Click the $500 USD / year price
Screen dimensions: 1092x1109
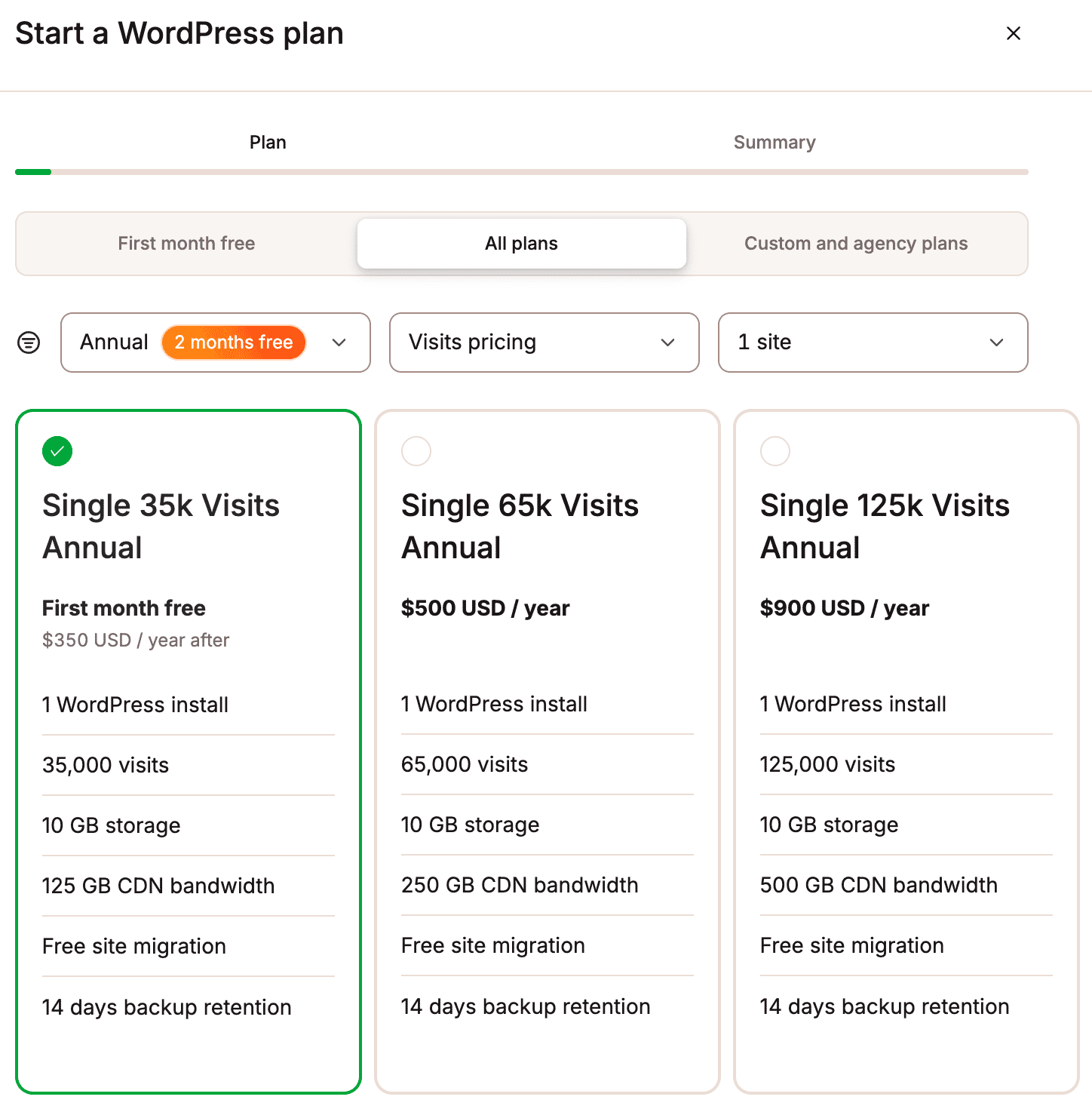point(485,608)
